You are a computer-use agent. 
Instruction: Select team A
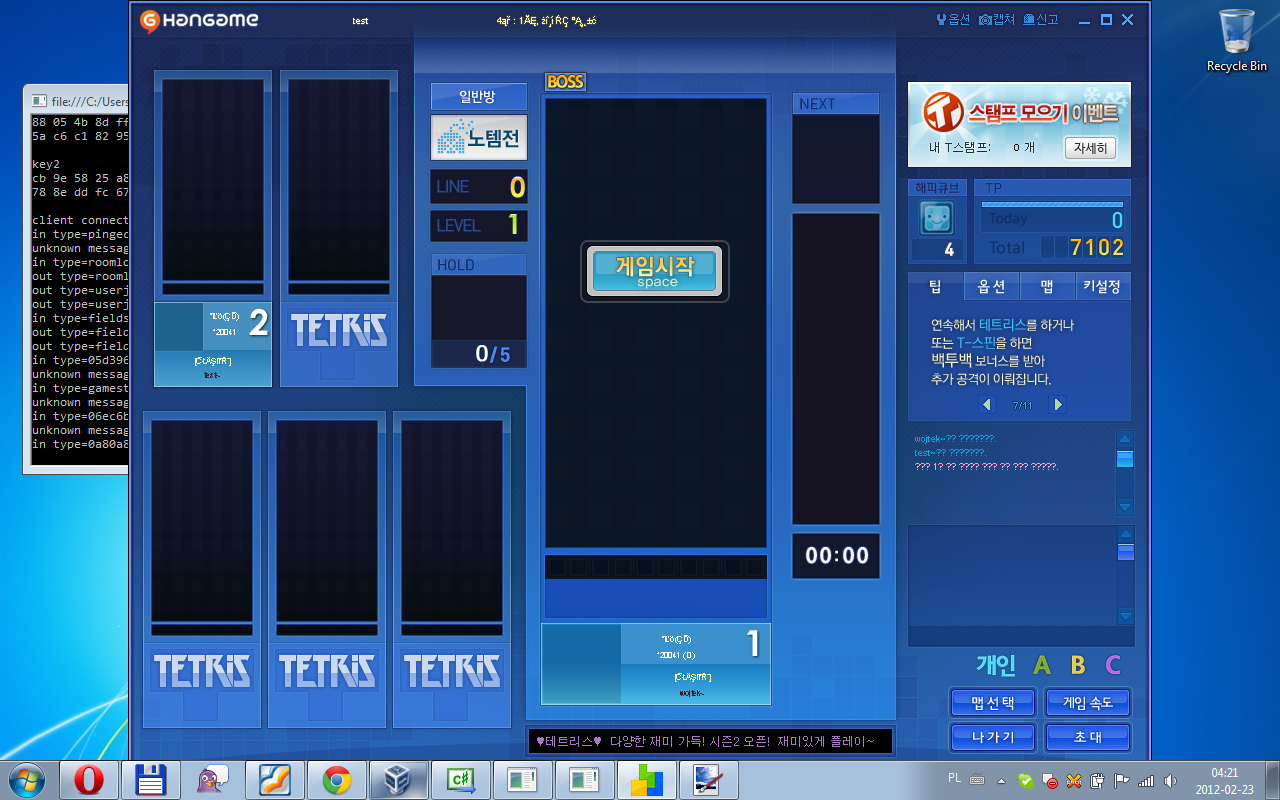click(1042, 665)
